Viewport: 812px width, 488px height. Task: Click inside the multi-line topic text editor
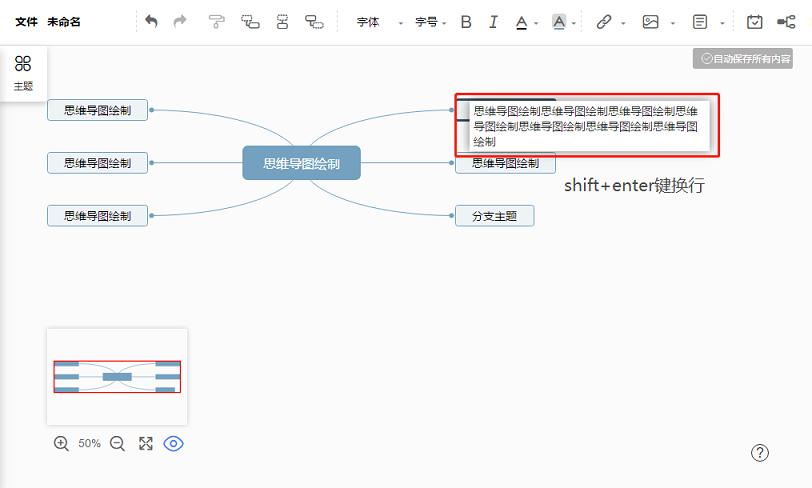pyautogui.click(x=589, y=126)
